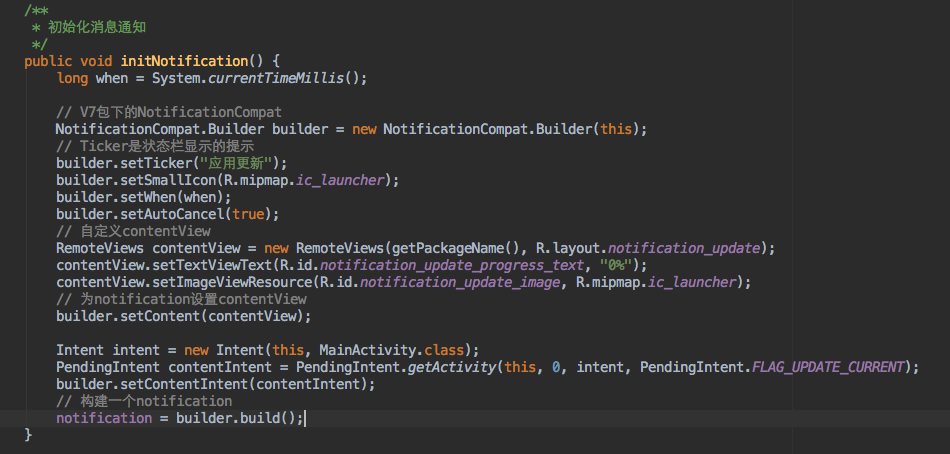Click builder.setContentIntent(contentIntent) line

coord(216,384)
